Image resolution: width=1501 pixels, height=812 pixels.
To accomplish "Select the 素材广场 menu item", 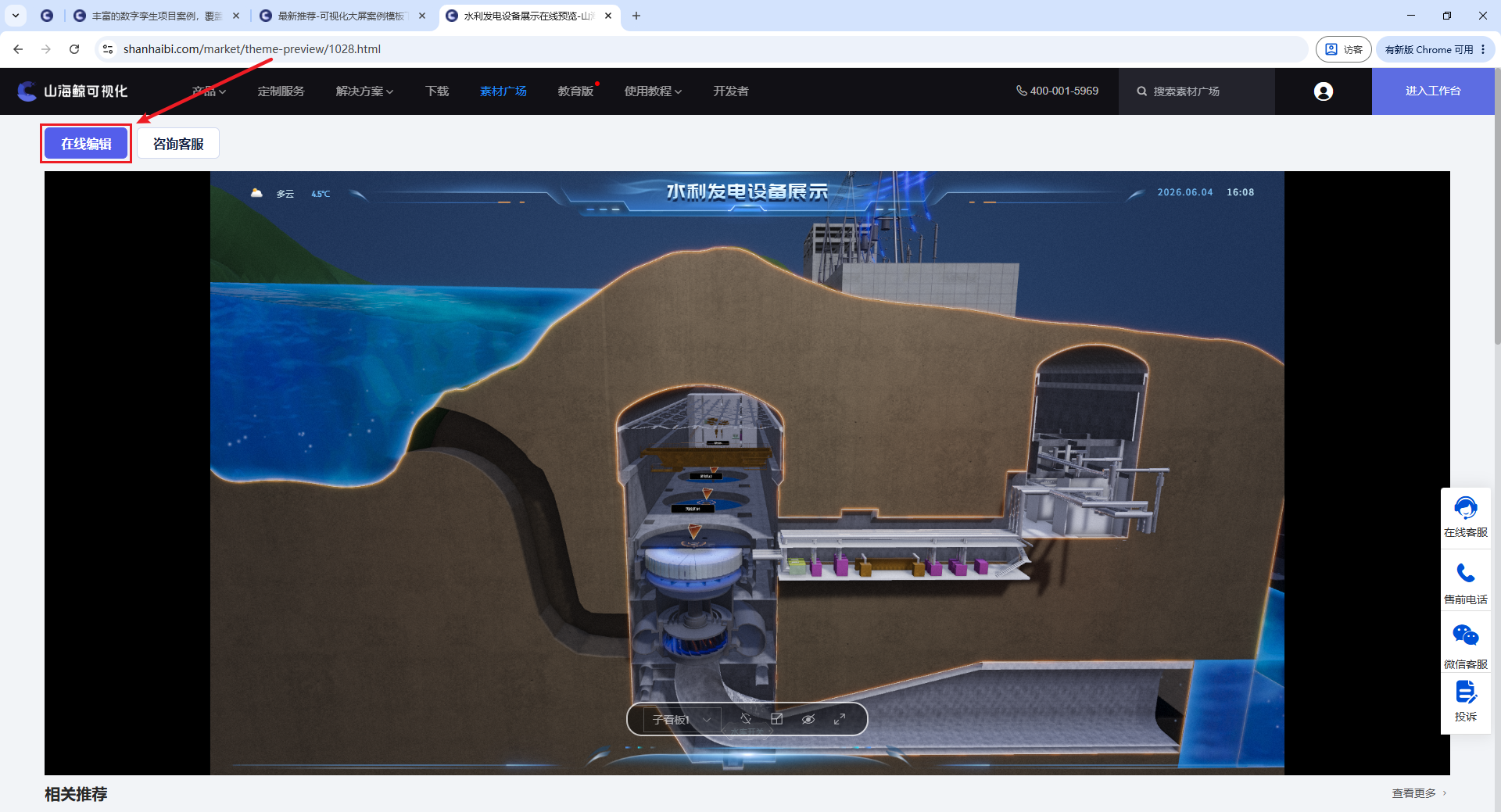I will 503,91.
